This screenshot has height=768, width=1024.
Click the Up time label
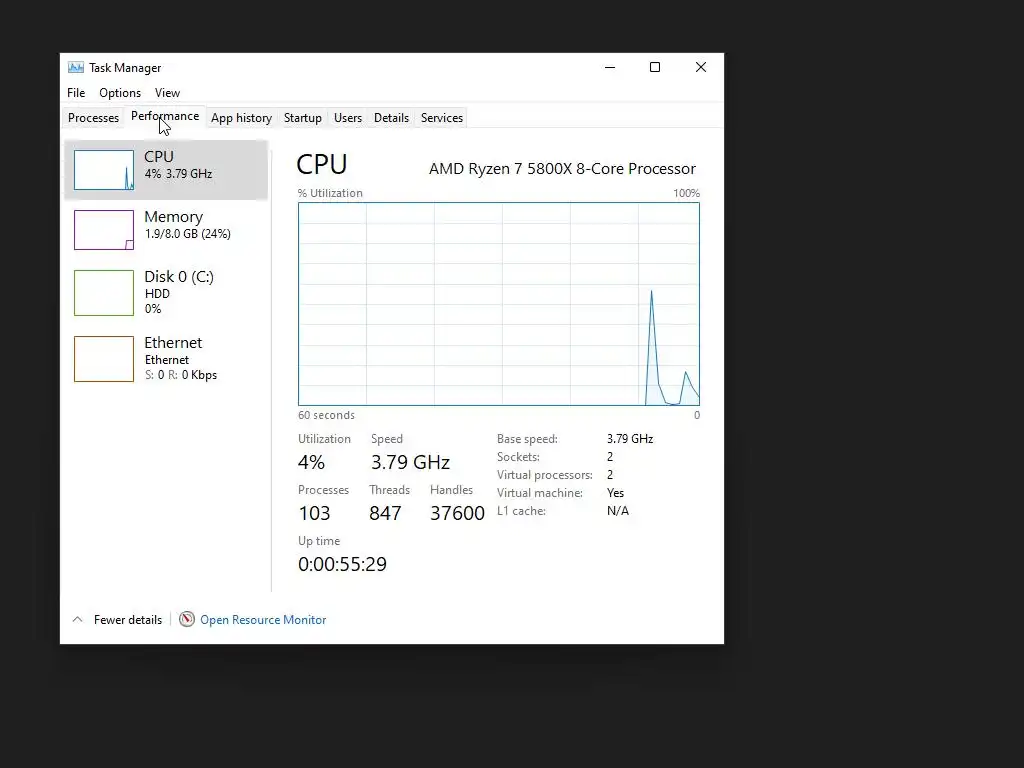(x=319, y=541)
